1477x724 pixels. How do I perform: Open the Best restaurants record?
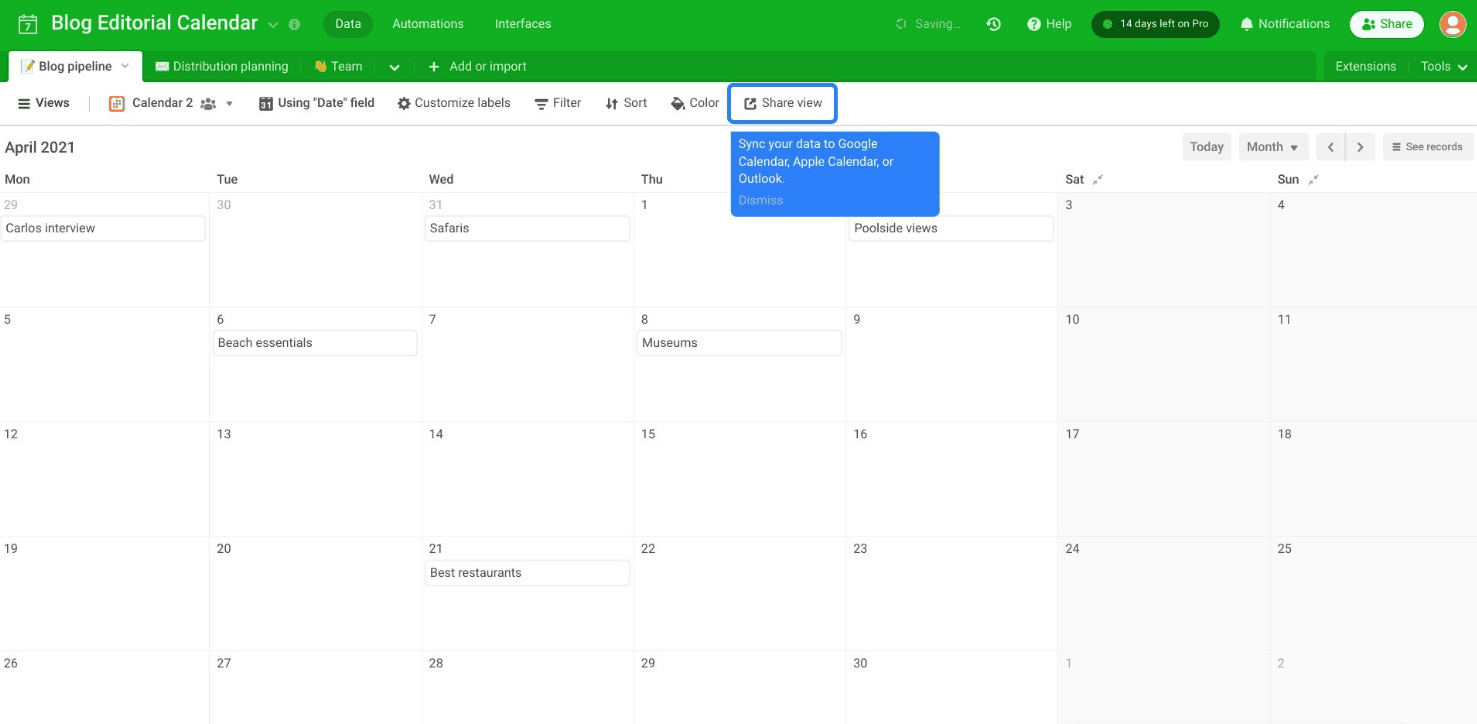point(527,573)
